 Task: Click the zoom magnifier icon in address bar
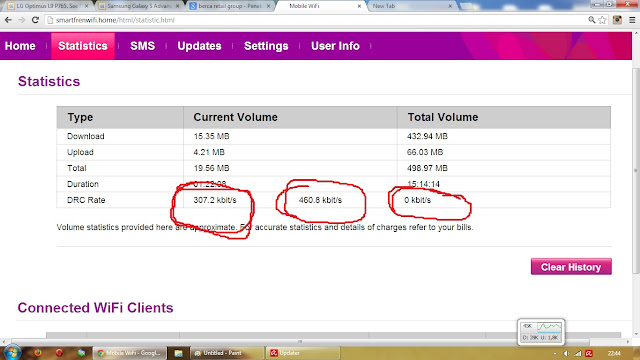click(x=591, y=20)
